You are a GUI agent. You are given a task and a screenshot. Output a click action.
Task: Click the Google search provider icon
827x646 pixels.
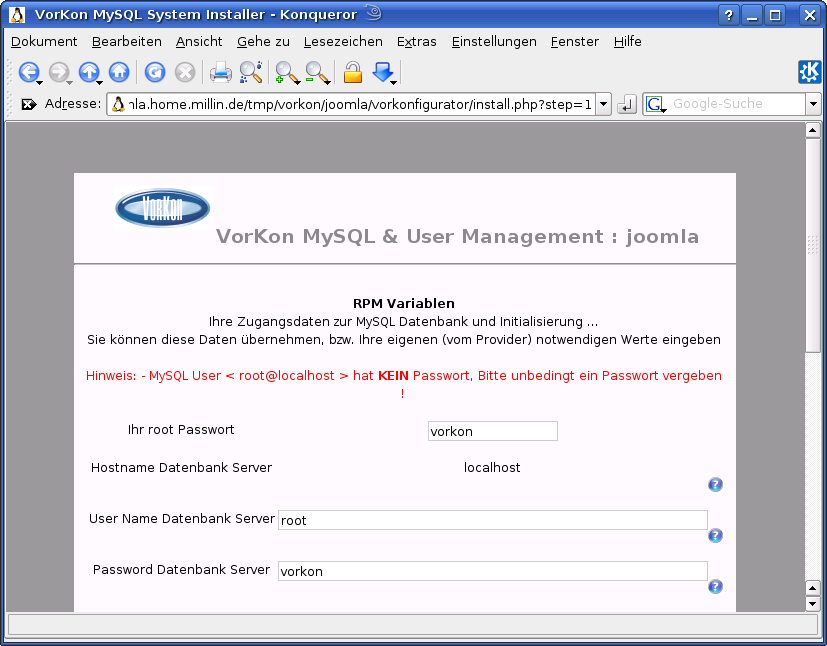(654, 104)
